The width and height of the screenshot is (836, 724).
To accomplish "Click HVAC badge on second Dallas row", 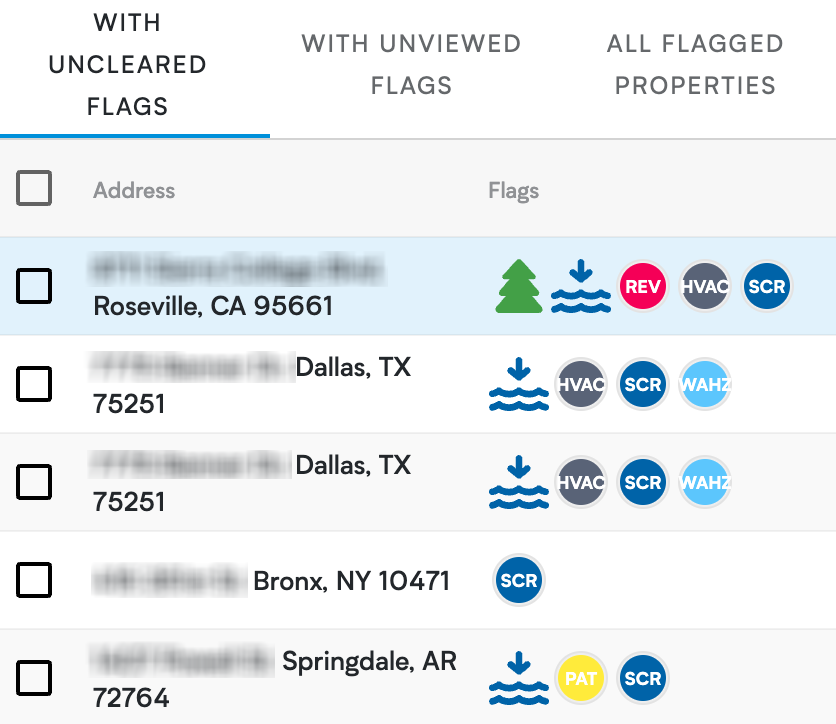I will (581, 482).
